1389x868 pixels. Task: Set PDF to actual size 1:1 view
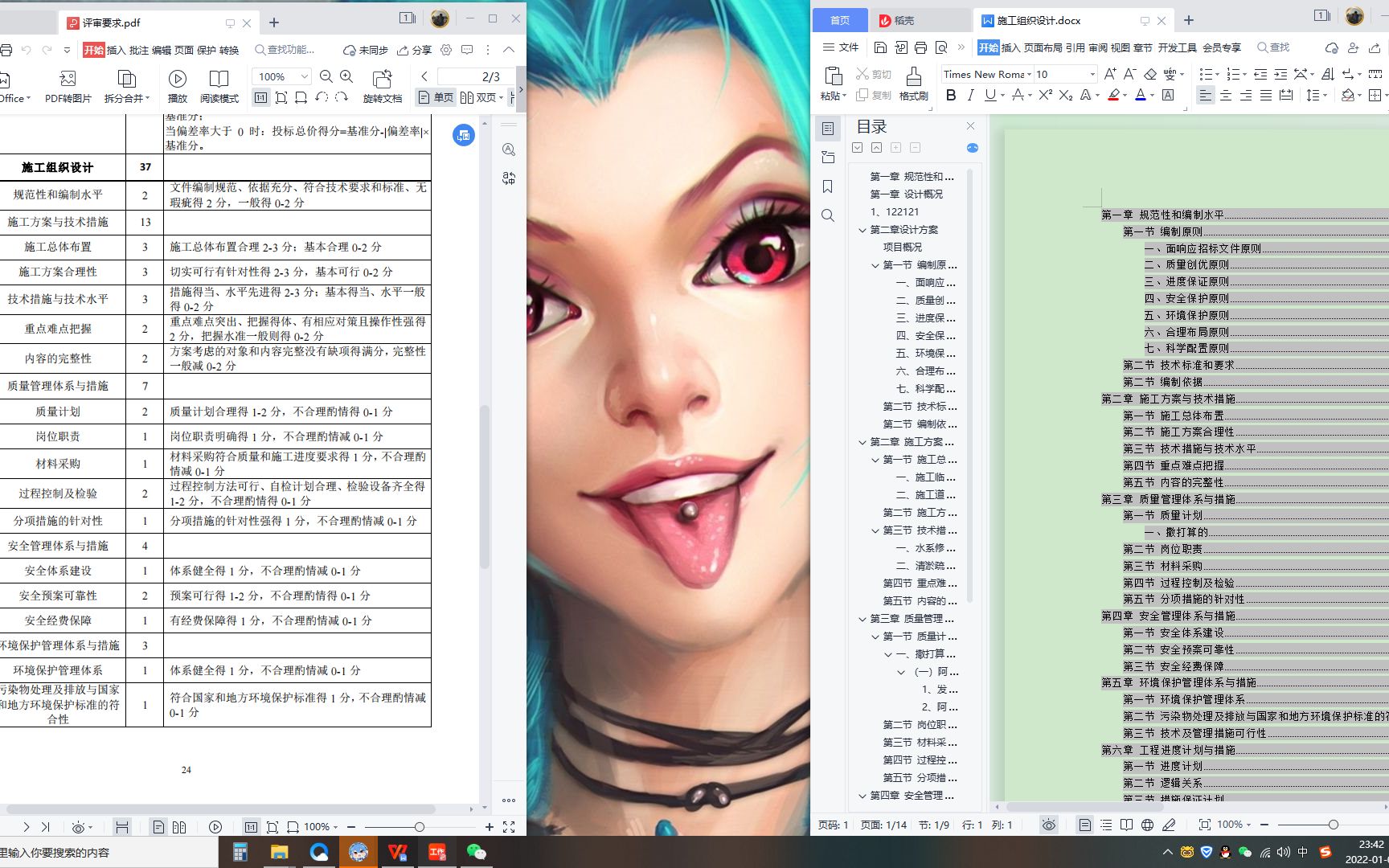pyautogui.click(x=260, y=97)
